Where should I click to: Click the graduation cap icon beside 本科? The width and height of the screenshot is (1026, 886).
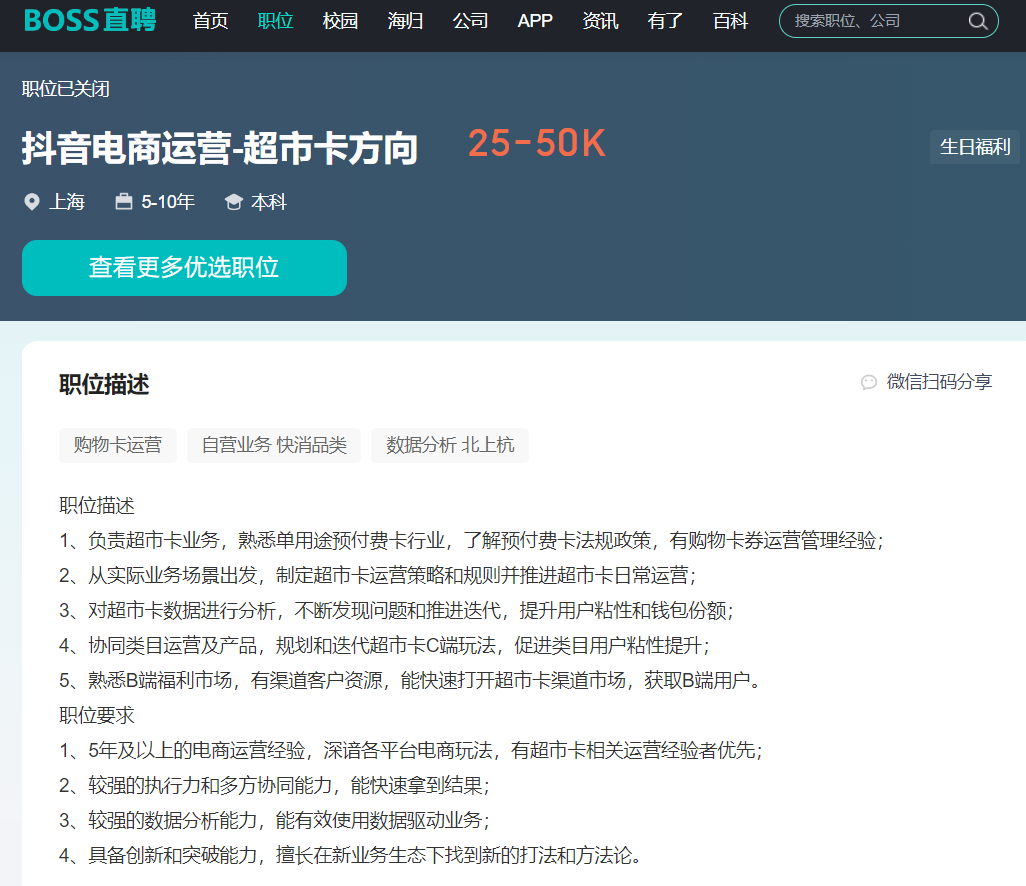click(234, 202)
